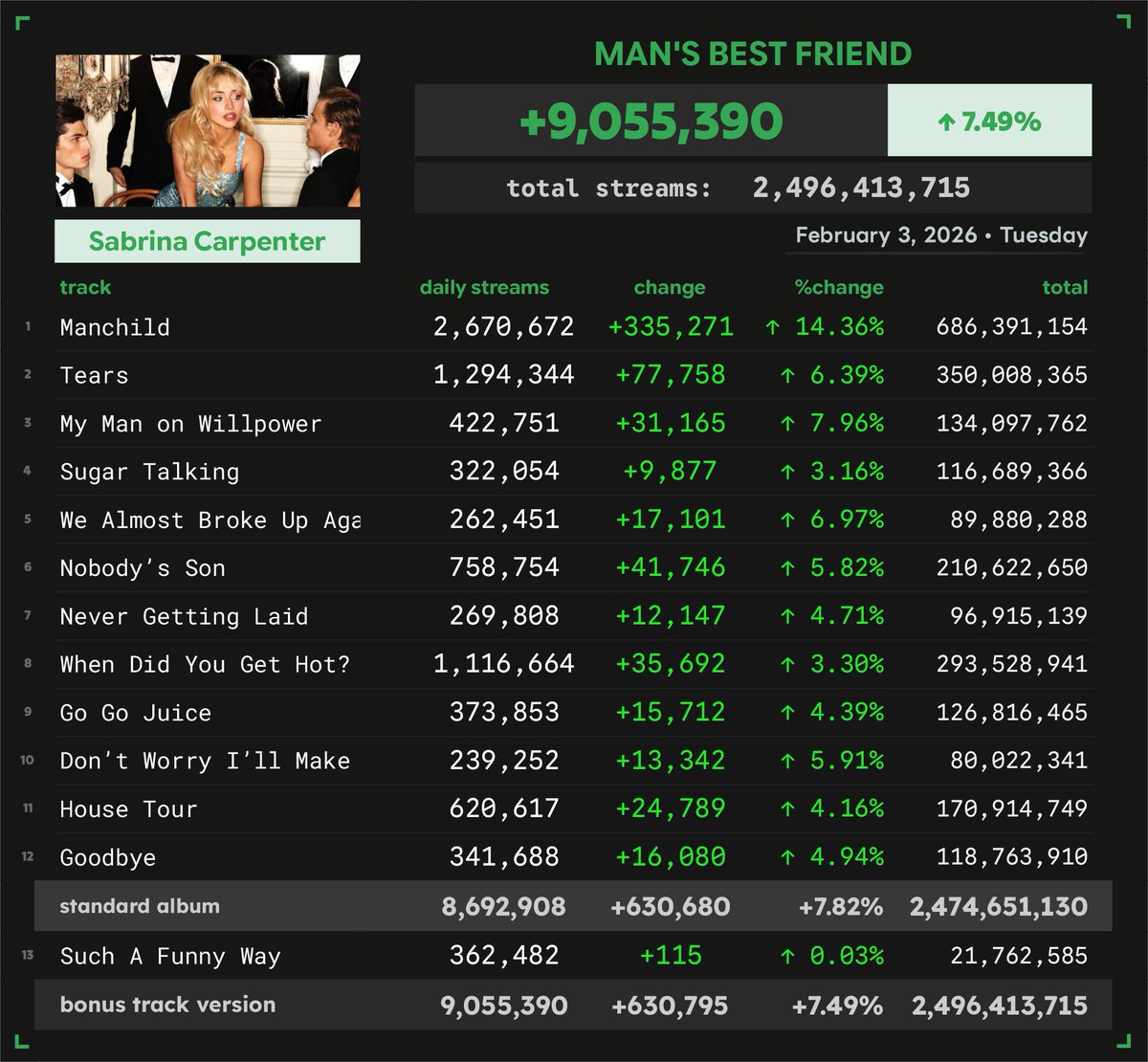The image size is (1148, 1062).
Task: Select the Such A Funny Way track
Action: [x=170, y=957]
